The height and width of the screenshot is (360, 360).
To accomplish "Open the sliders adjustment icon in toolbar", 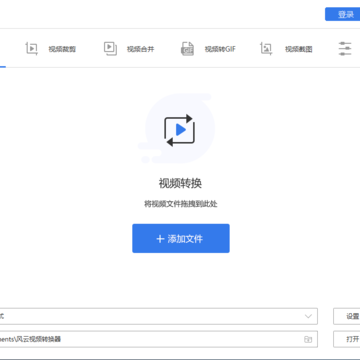I will (345, 49).
